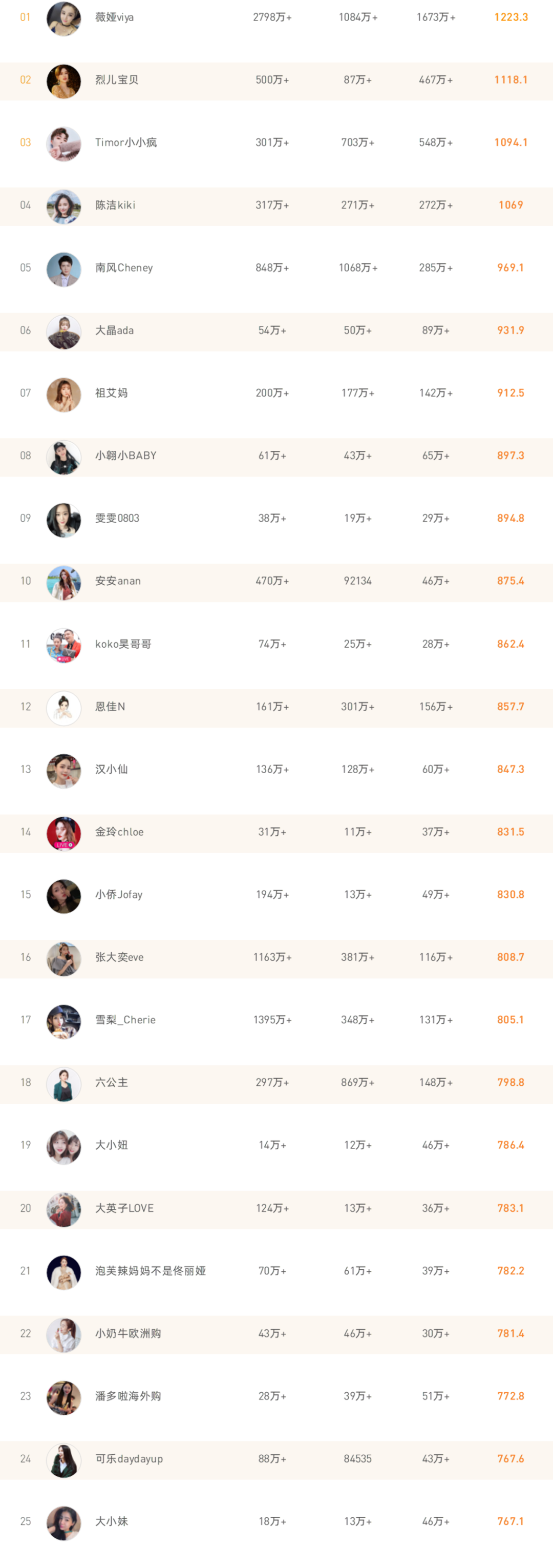The image size is (553, 1568).
Task: Select score 1223.3 in the first row
Action: point(511,17)
